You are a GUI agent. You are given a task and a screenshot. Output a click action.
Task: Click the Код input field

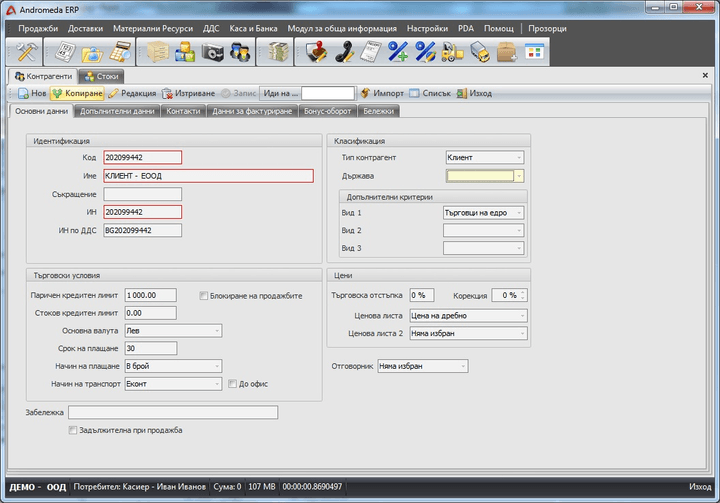click(142, 158)
